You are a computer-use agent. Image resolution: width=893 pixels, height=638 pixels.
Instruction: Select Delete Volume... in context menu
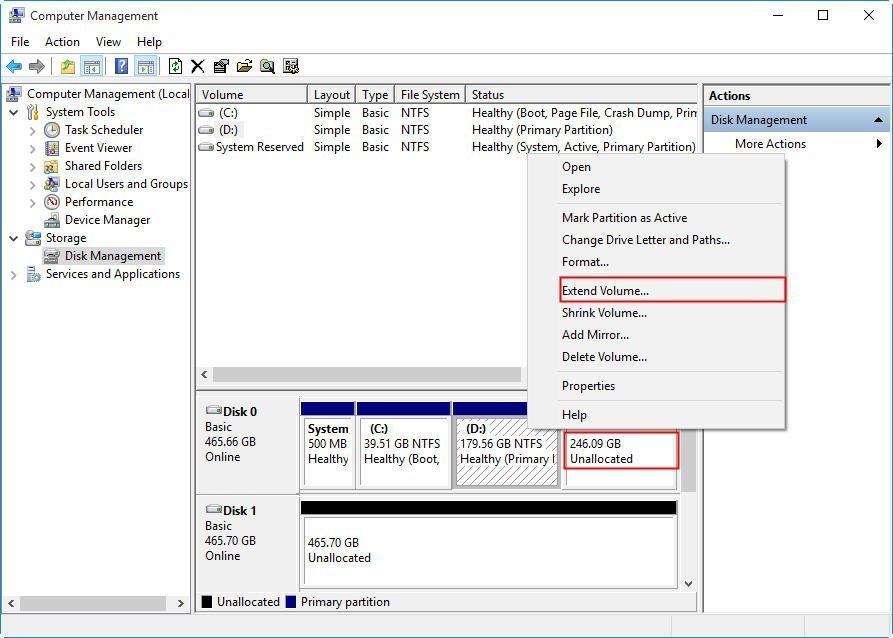[656, 357]
